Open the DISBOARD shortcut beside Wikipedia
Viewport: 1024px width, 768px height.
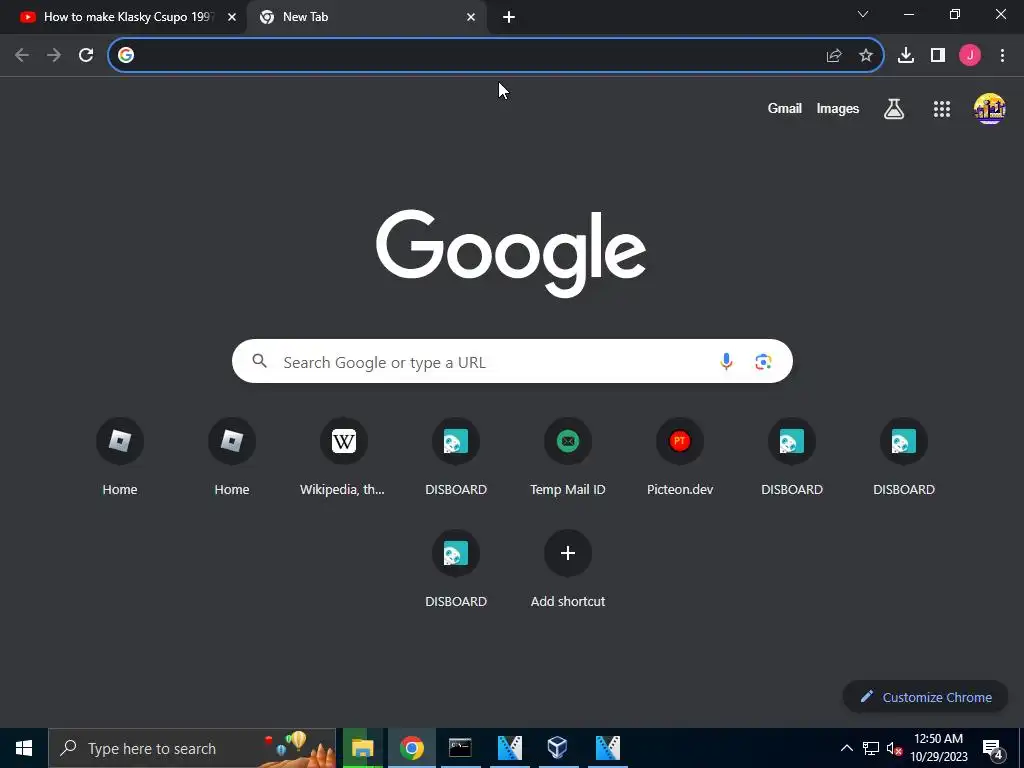coord(456,456)
